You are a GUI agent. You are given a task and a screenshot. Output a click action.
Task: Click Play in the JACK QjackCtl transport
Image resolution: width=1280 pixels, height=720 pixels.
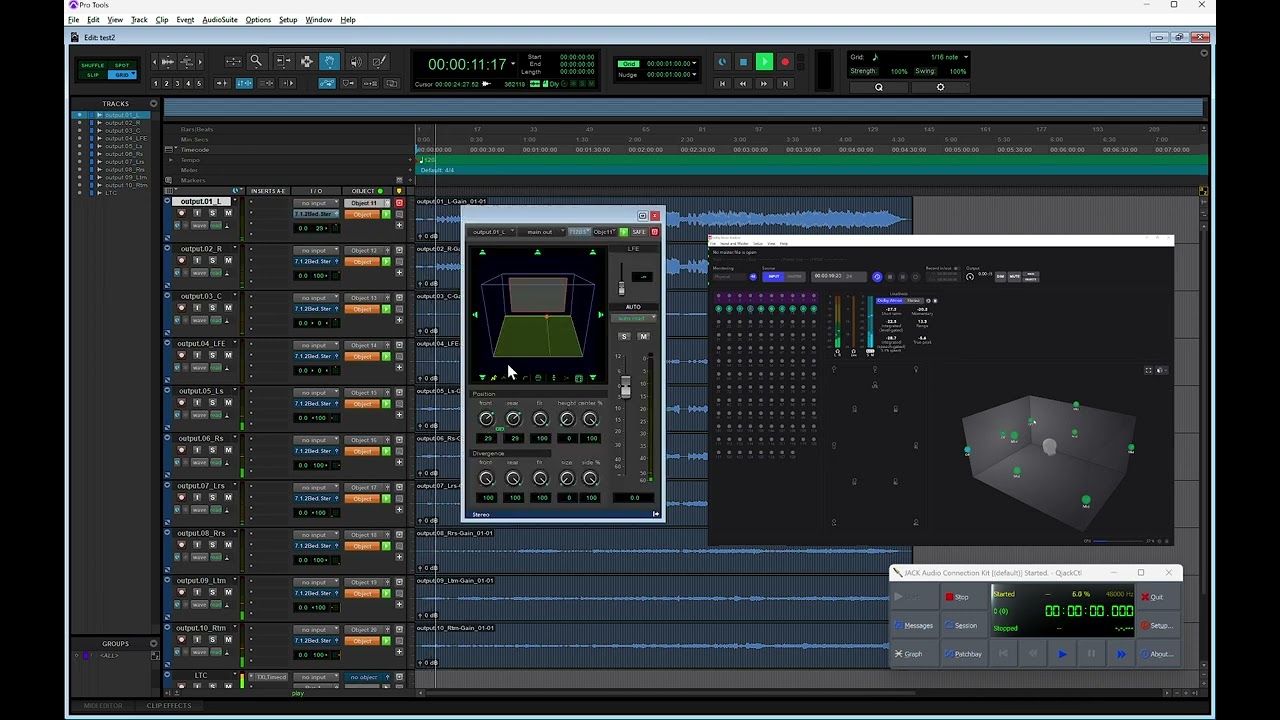point(1062,654)
